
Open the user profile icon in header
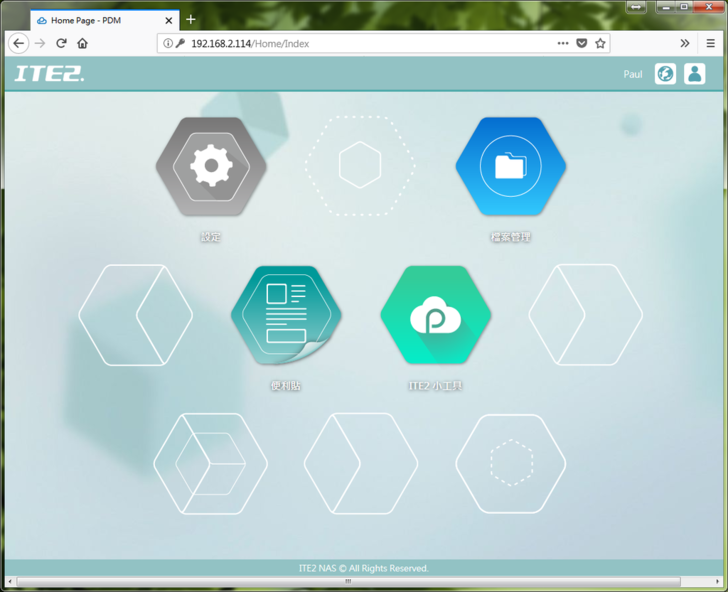pos(695,74)
